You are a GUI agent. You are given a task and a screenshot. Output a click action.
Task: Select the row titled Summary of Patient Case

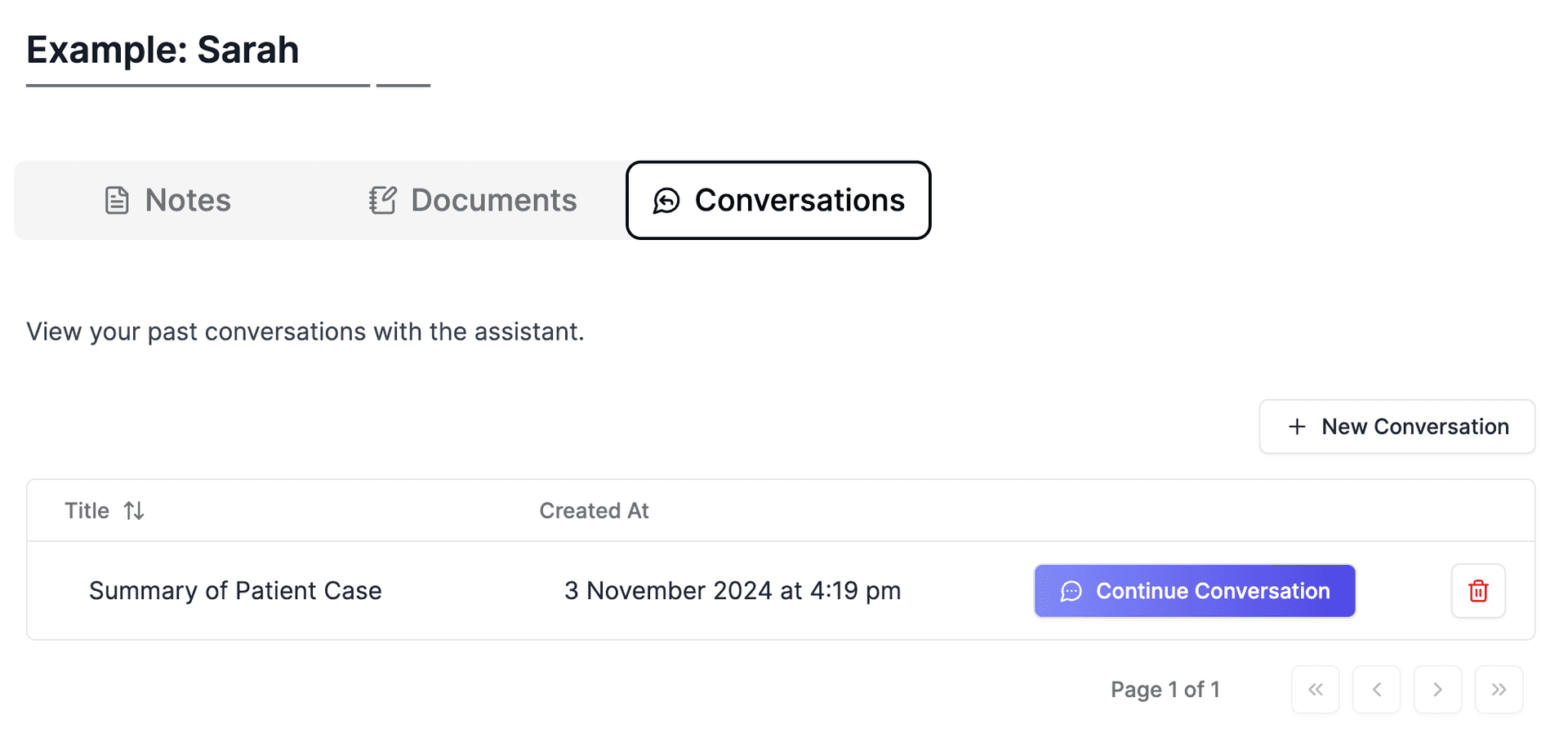tap(235, 591)
